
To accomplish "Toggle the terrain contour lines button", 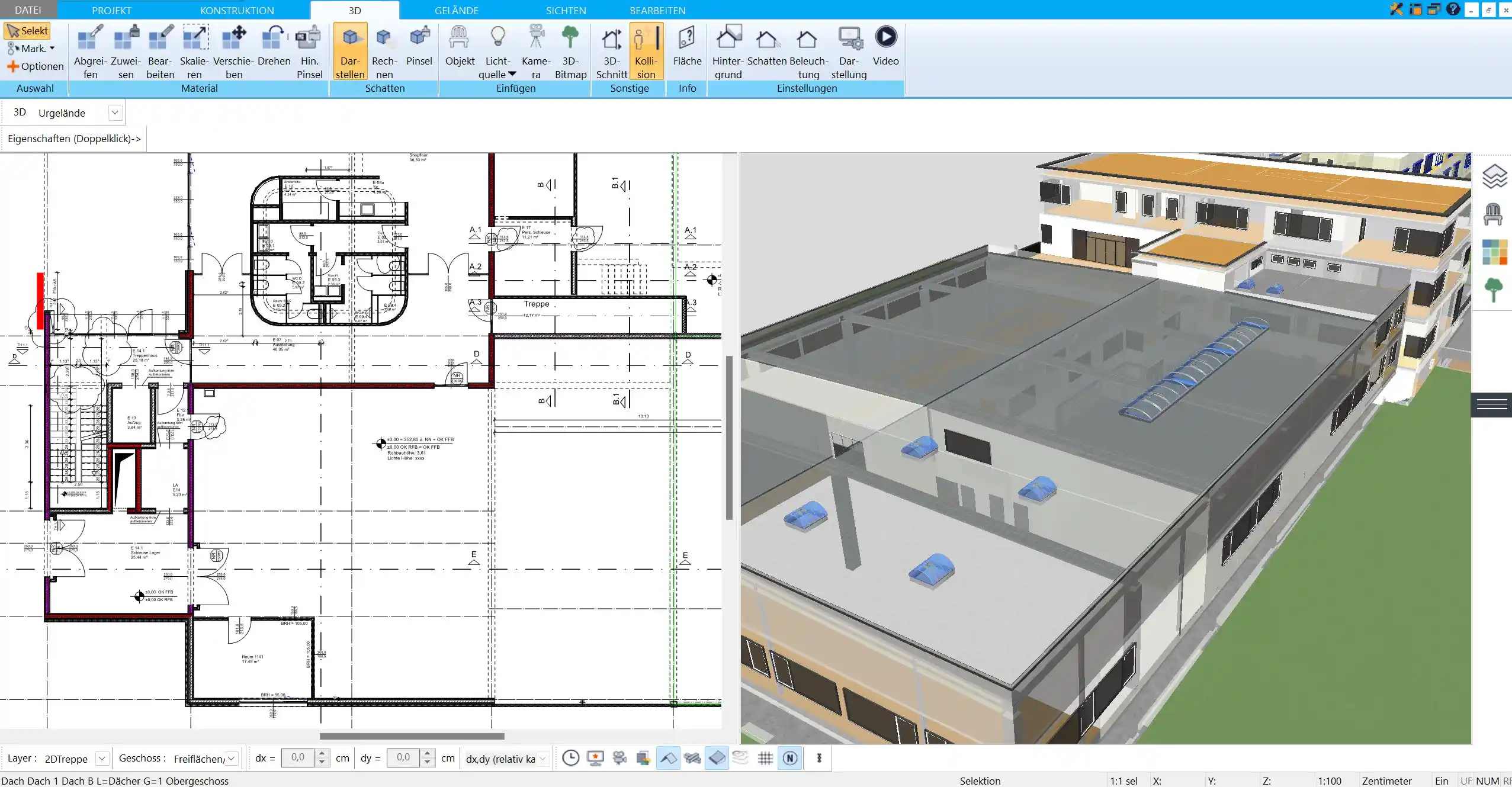I will (741, 758).
